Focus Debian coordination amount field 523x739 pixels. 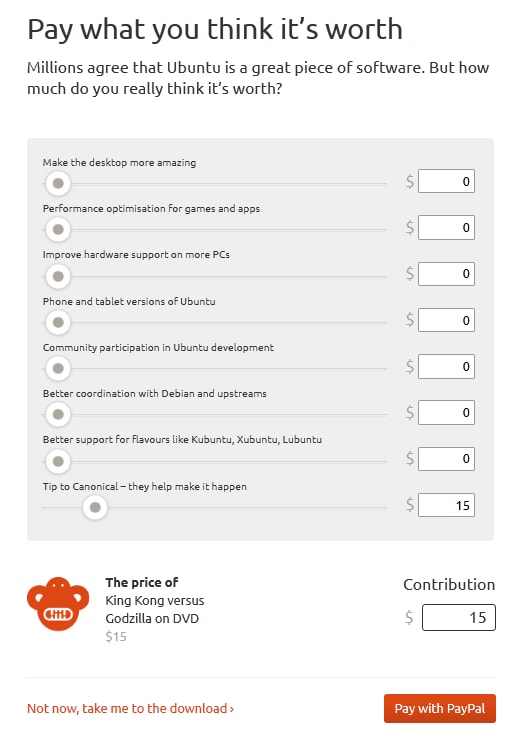pos(446,412)
